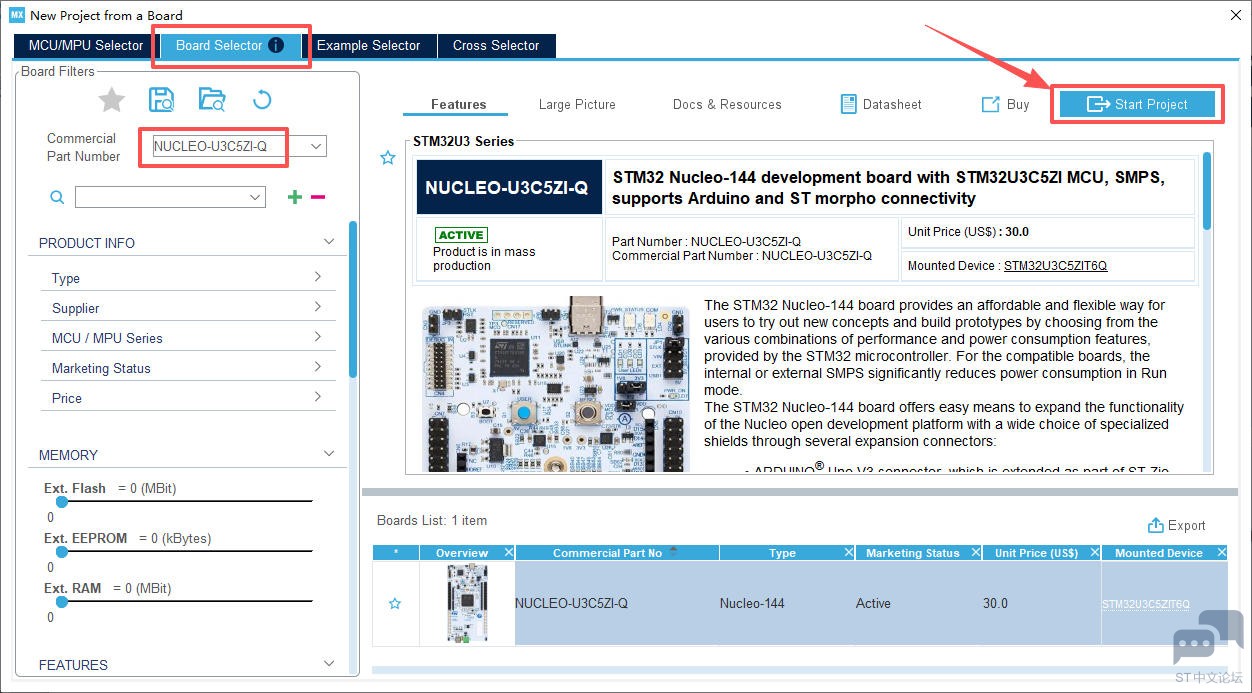1252x693 pixels.
Task: Export the boards list
Action: (x=1177, y=525)
